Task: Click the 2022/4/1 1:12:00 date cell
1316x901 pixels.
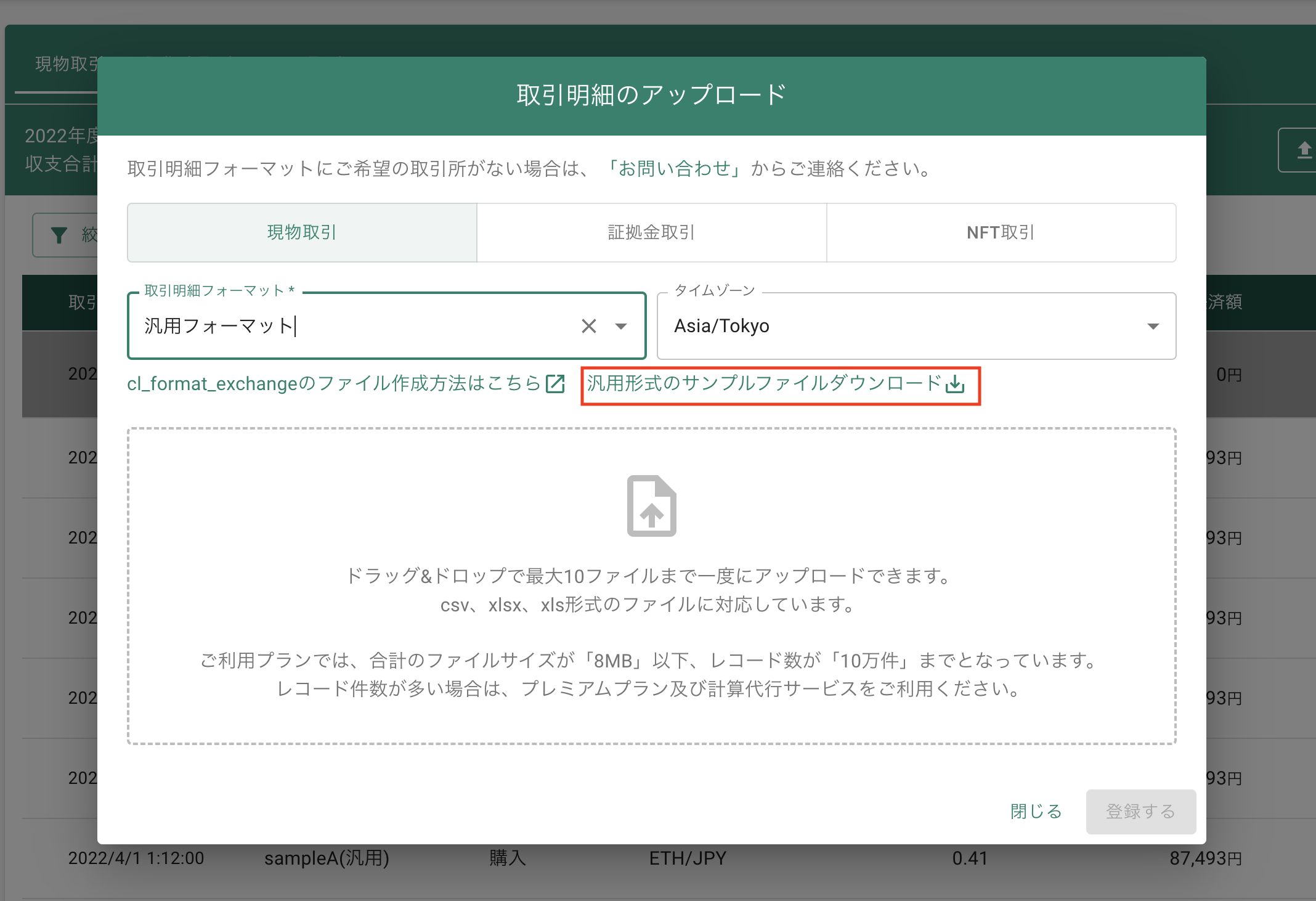Action: pos(136,858)
